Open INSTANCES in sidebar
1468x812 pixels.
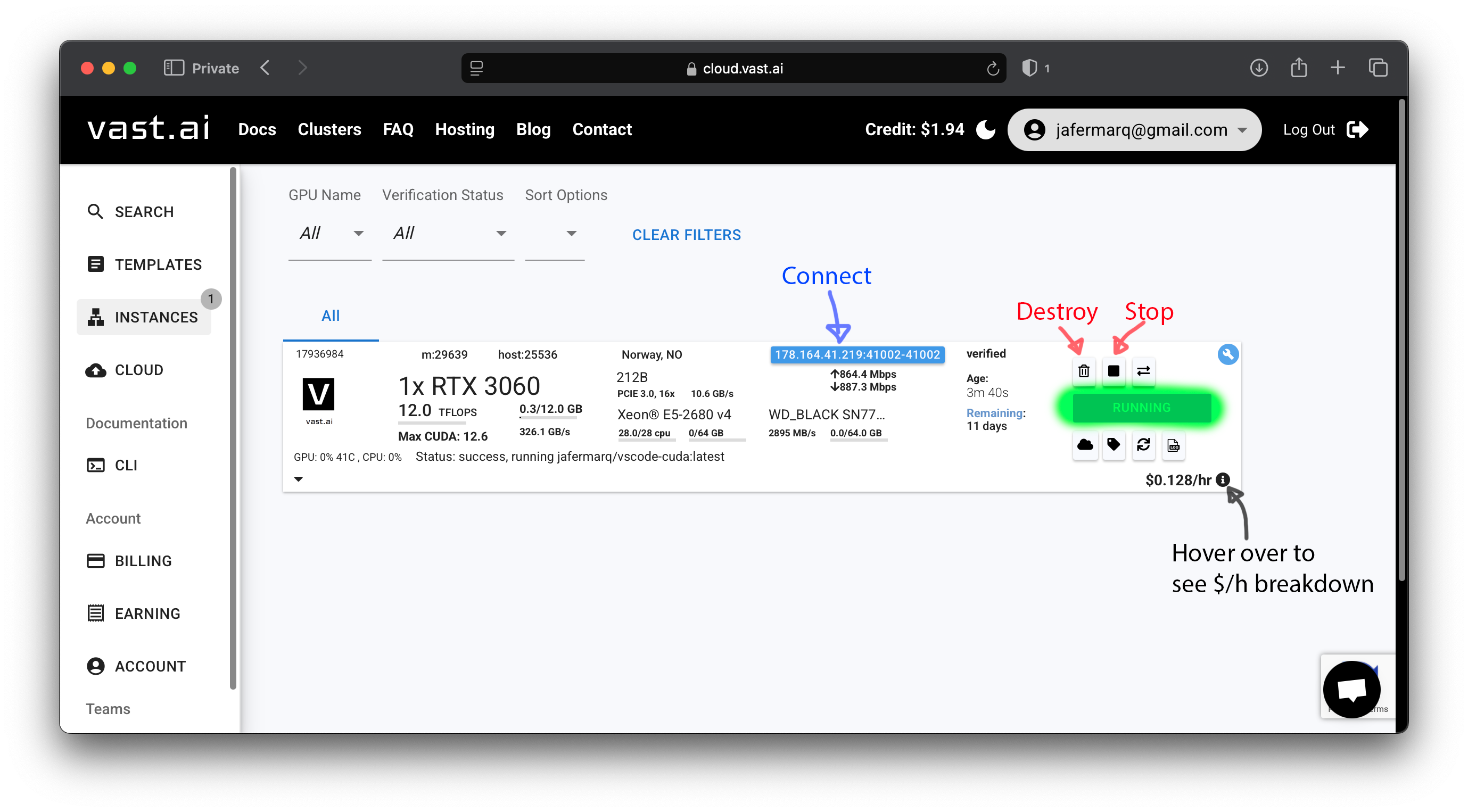click(x=144, y=317)
